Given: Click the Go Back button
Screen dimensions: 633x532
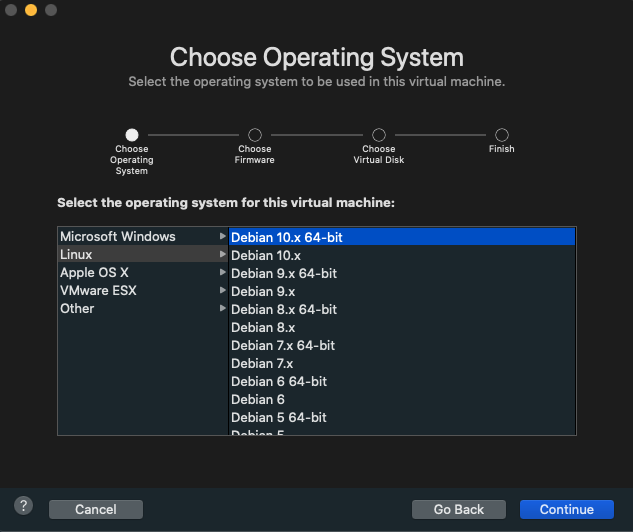Looking at the screenshot, I should [x=458, y=509].
